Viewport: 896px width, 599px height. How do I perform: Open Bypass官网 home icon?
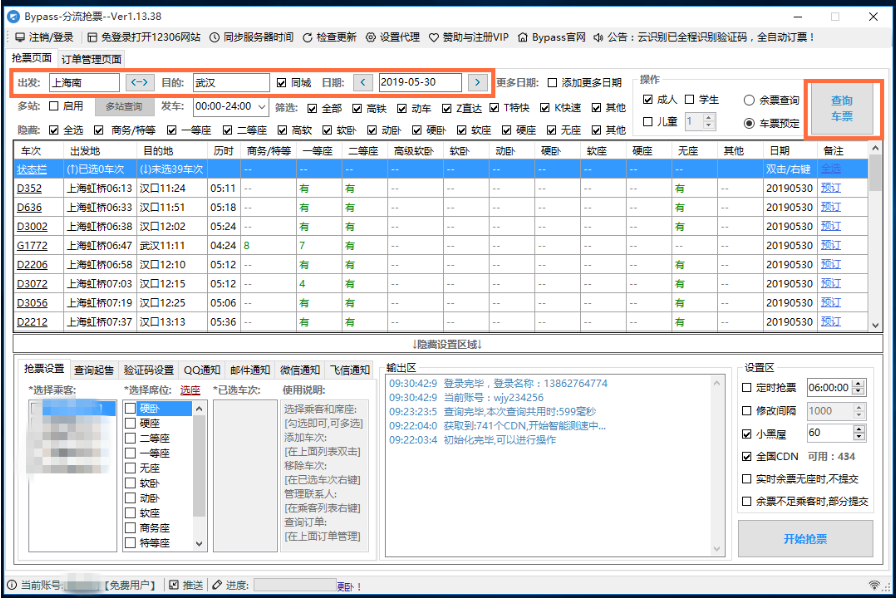coord(522,37)
